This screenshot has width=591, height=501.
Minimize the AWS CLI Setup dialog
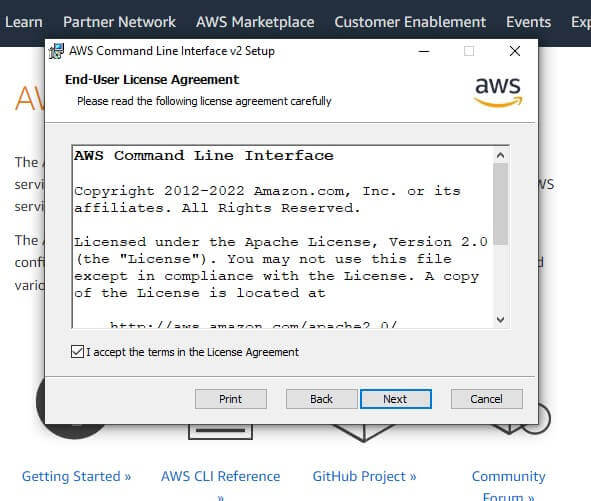[x=424, y=51]
